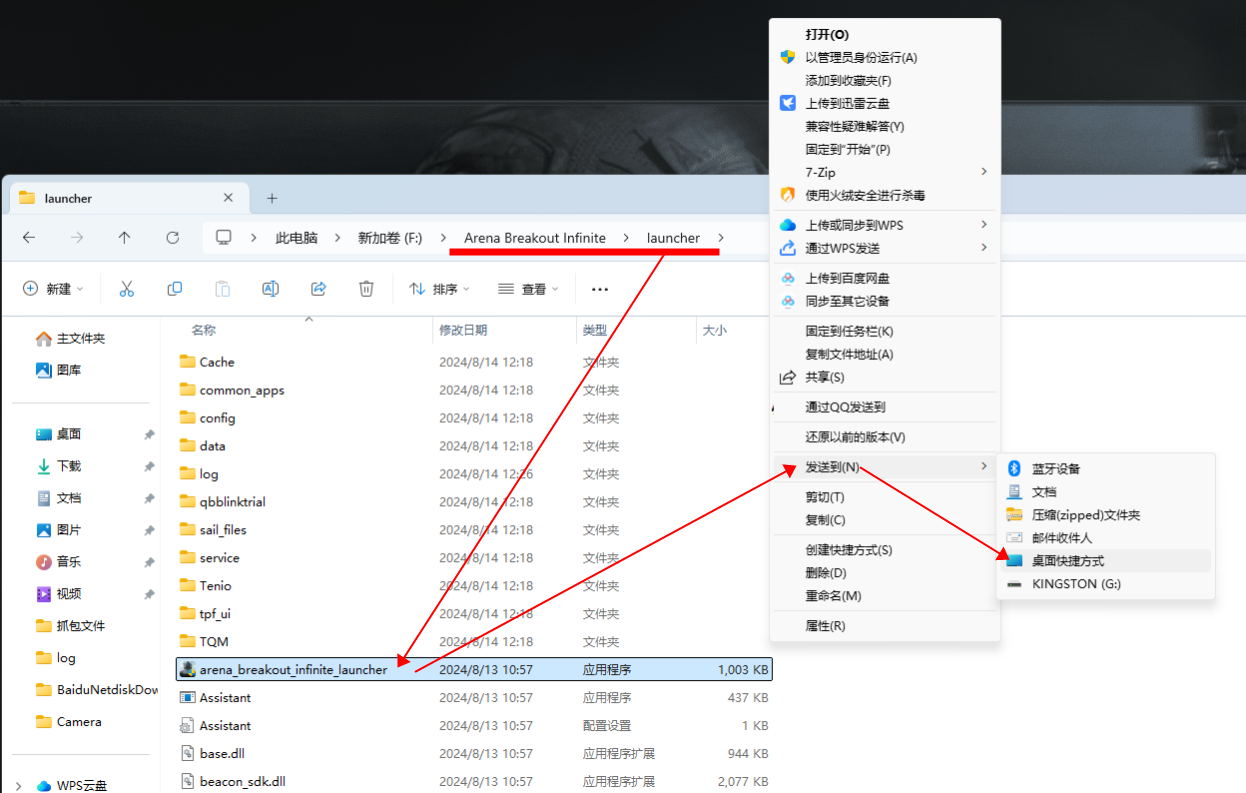Share the file via the Share toolbar icon
The image size is (1246, 793).
tap(318, 288)
